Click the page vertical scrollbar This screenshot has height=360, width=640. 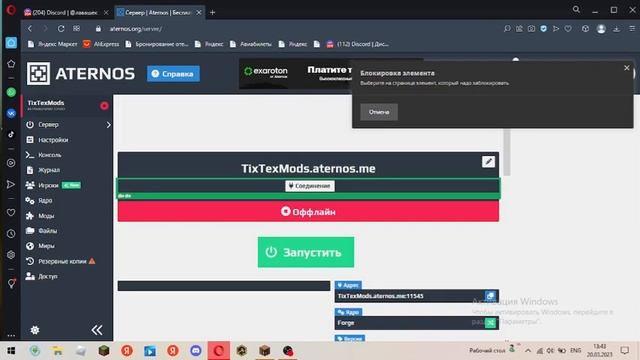(507, 152)
